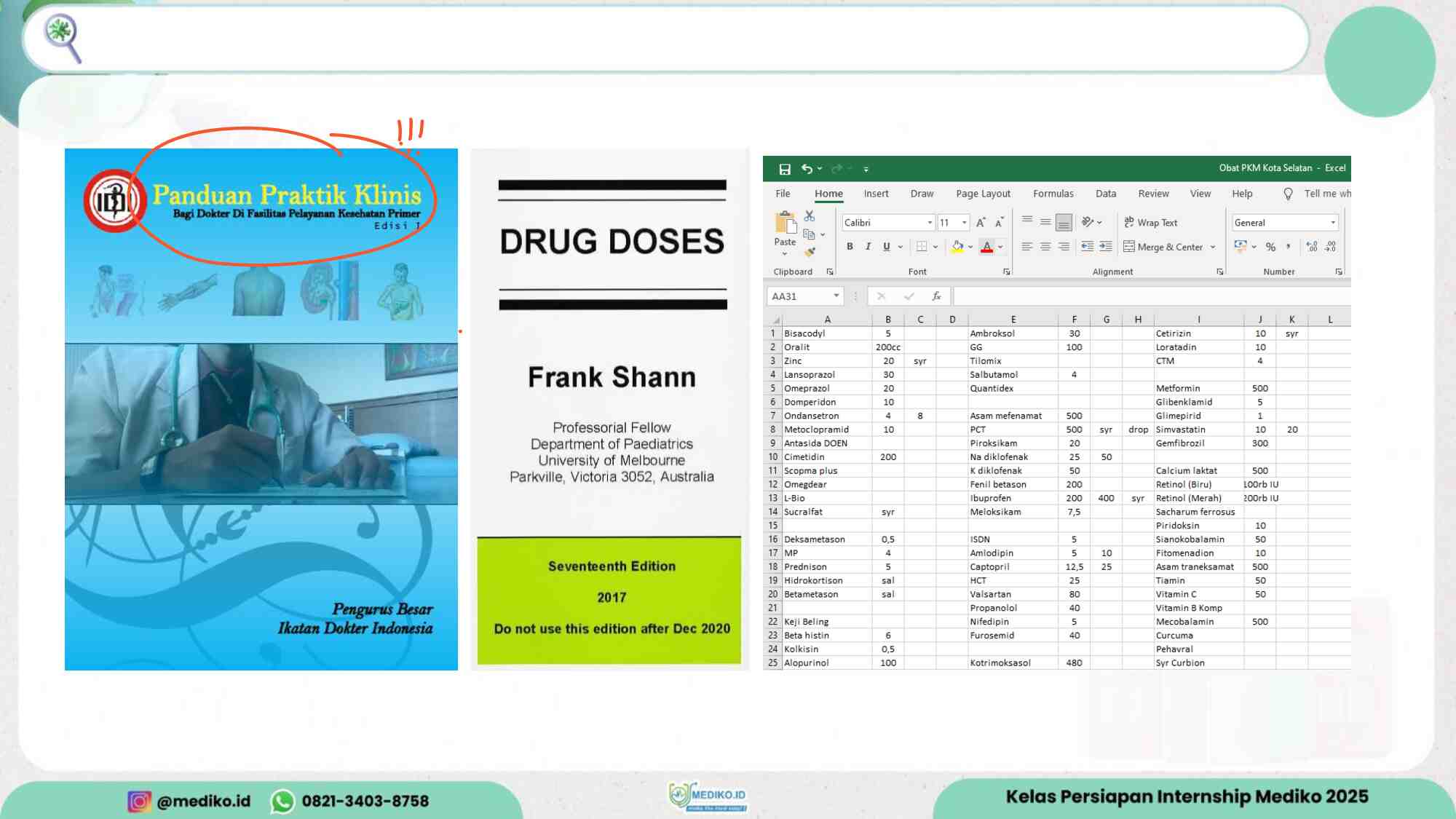Click the center text icon
Screen dimensions: 1456x819
click(1045, 247)
